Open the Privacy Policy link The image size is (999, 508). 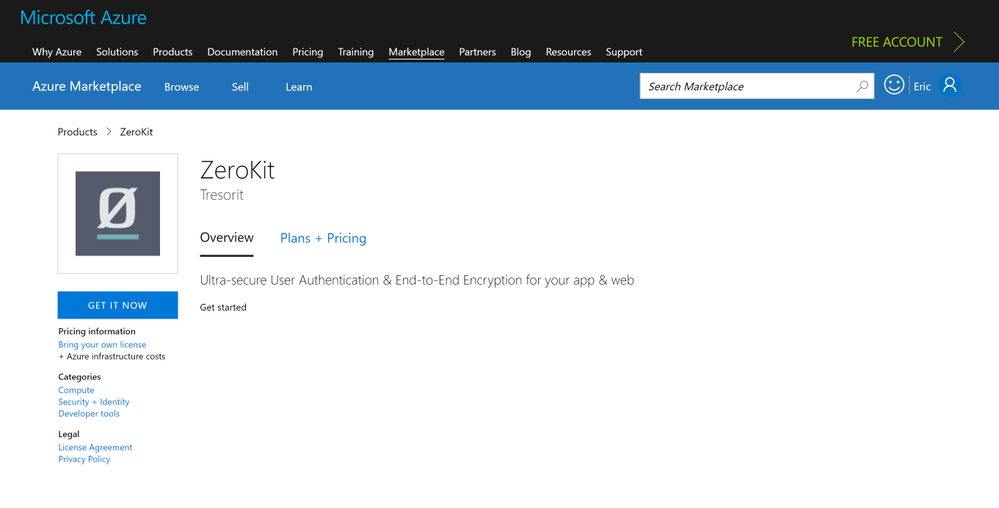84,459
